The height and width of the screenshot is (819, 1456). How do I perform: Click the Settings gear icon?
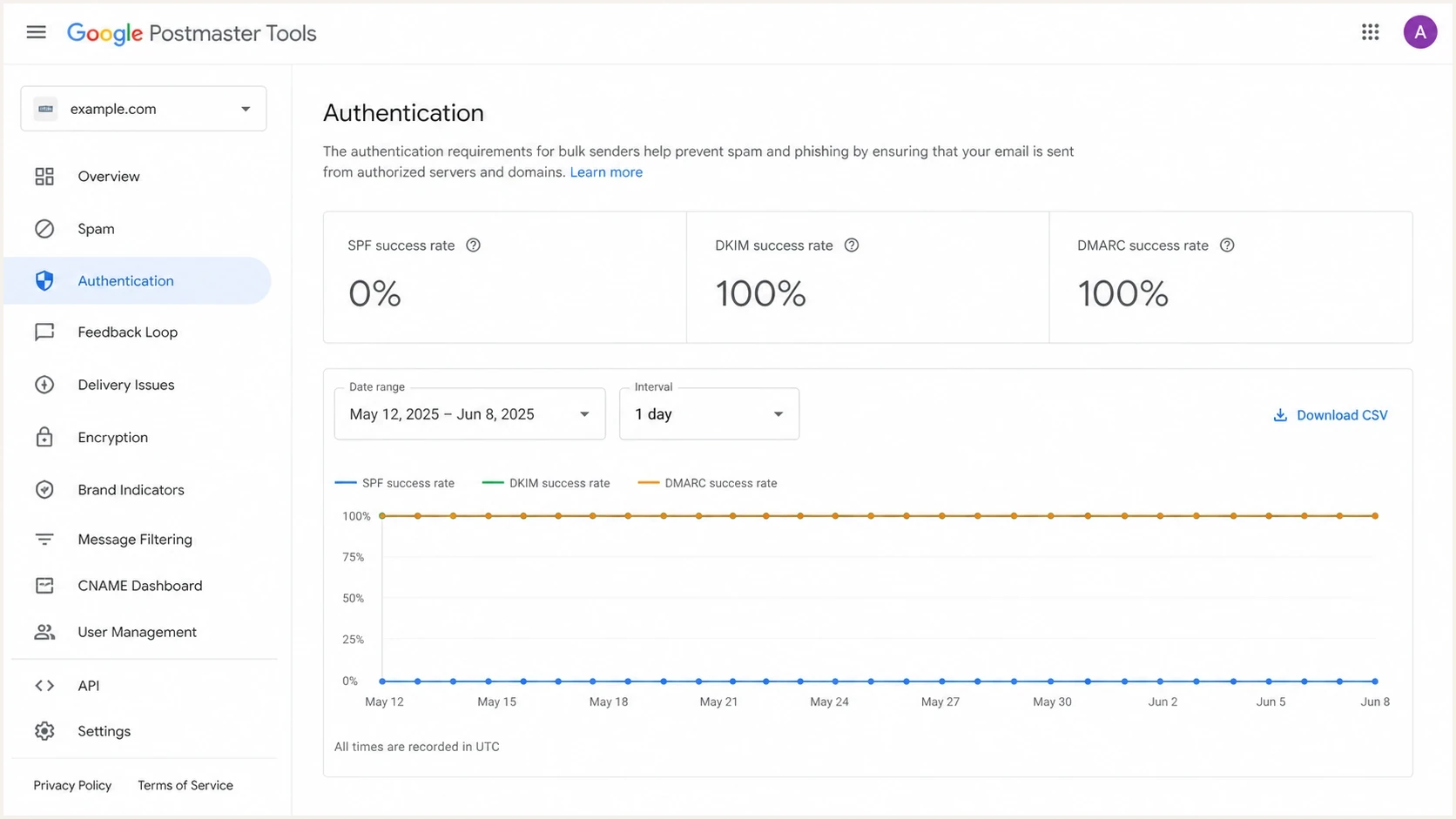pyautogui.click(x=44, y=731)
